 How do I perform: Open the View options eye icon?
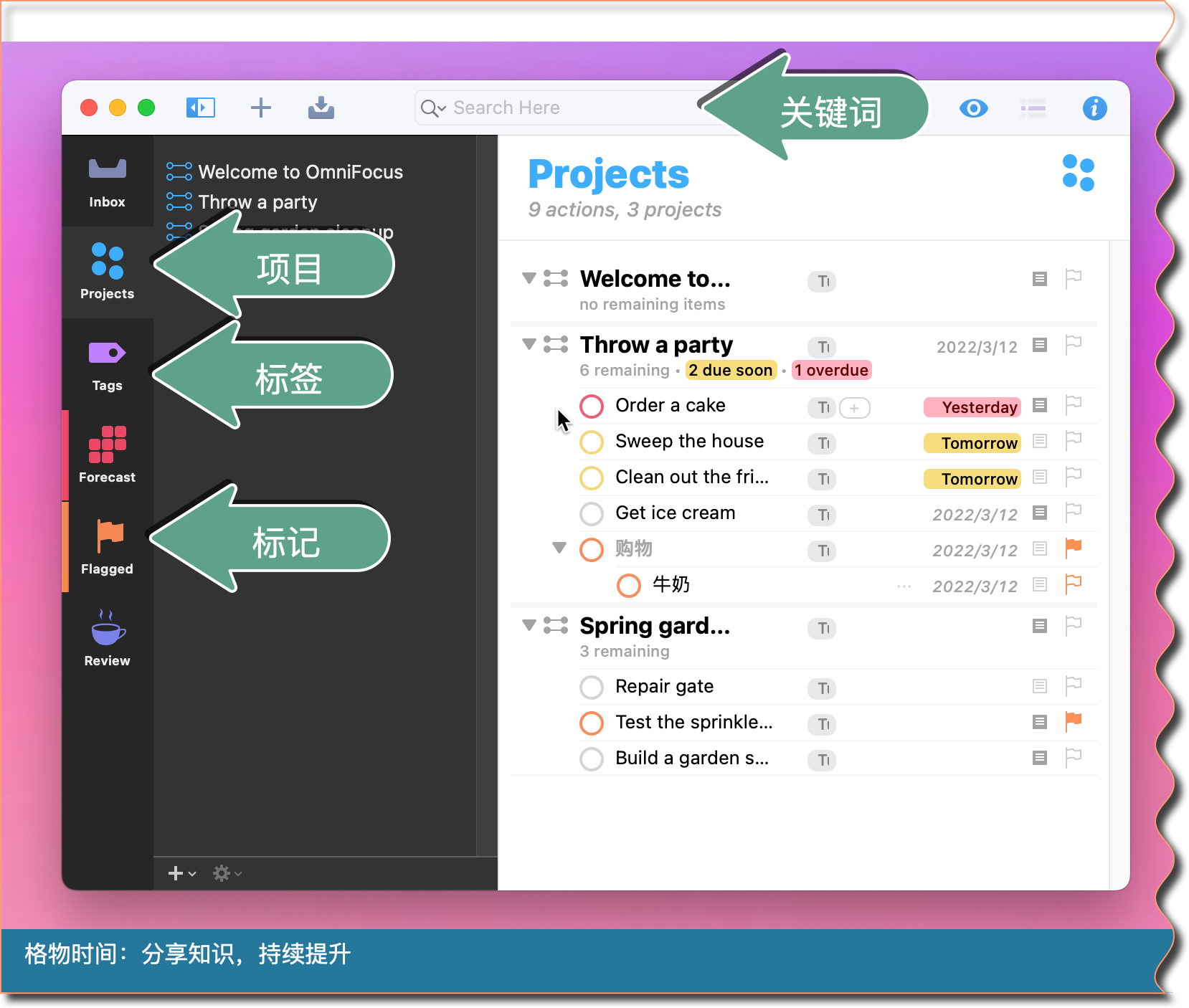[x=973, y=108]
